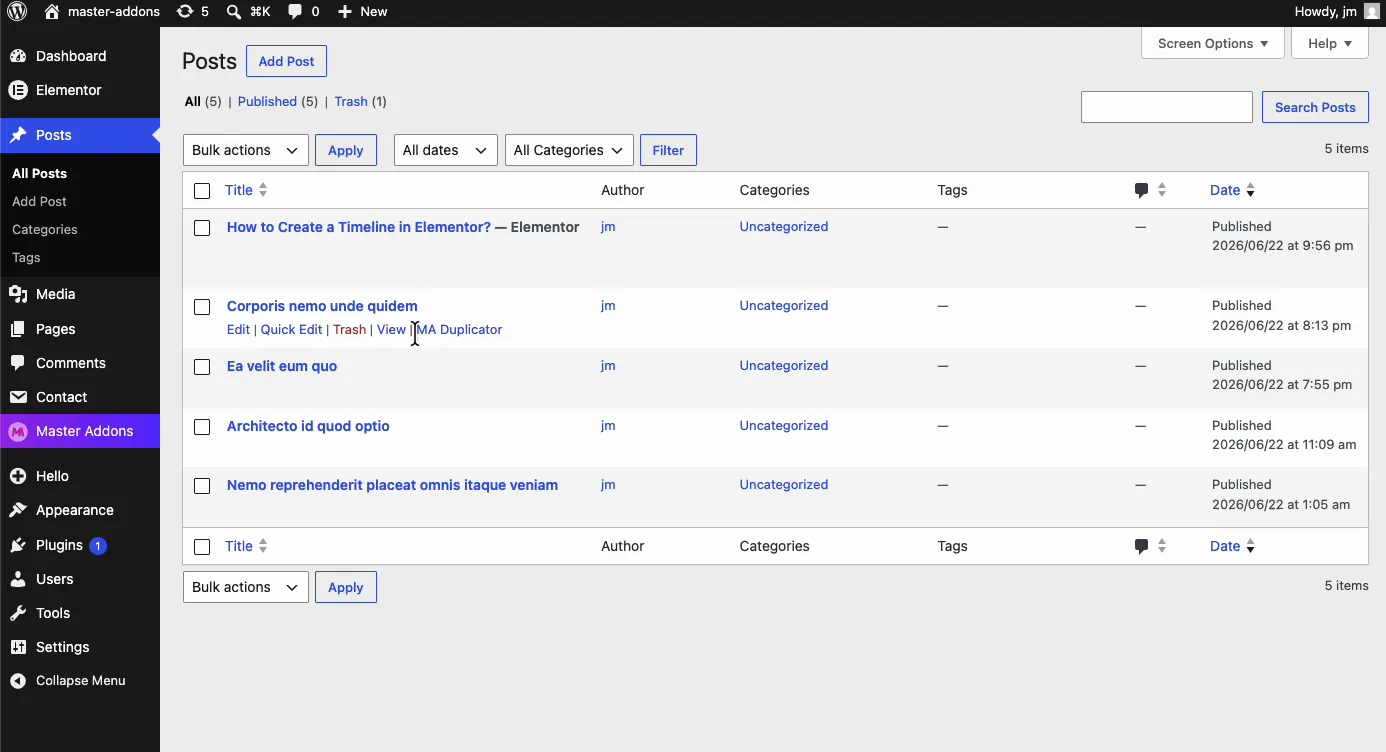Click the Filter button
The width and height of the screenshot is (1386, 752).
pyautogui.click(x=668, y=150)
